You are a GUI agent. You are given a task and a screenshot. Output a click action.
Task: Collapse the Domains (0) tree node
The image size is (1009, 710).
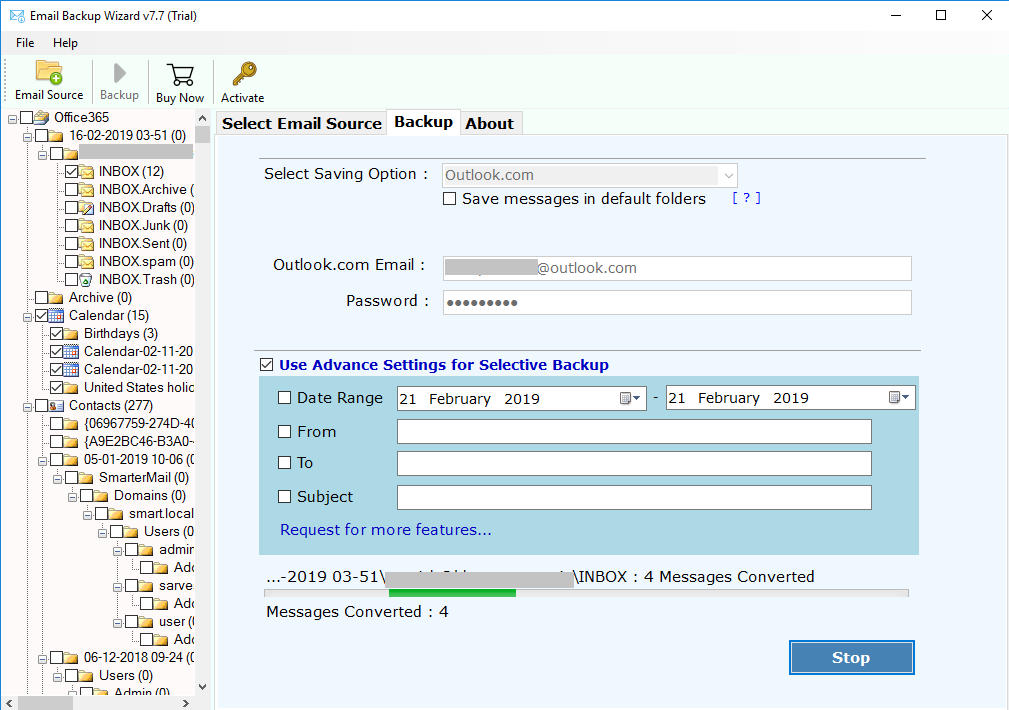coord(72,497)
